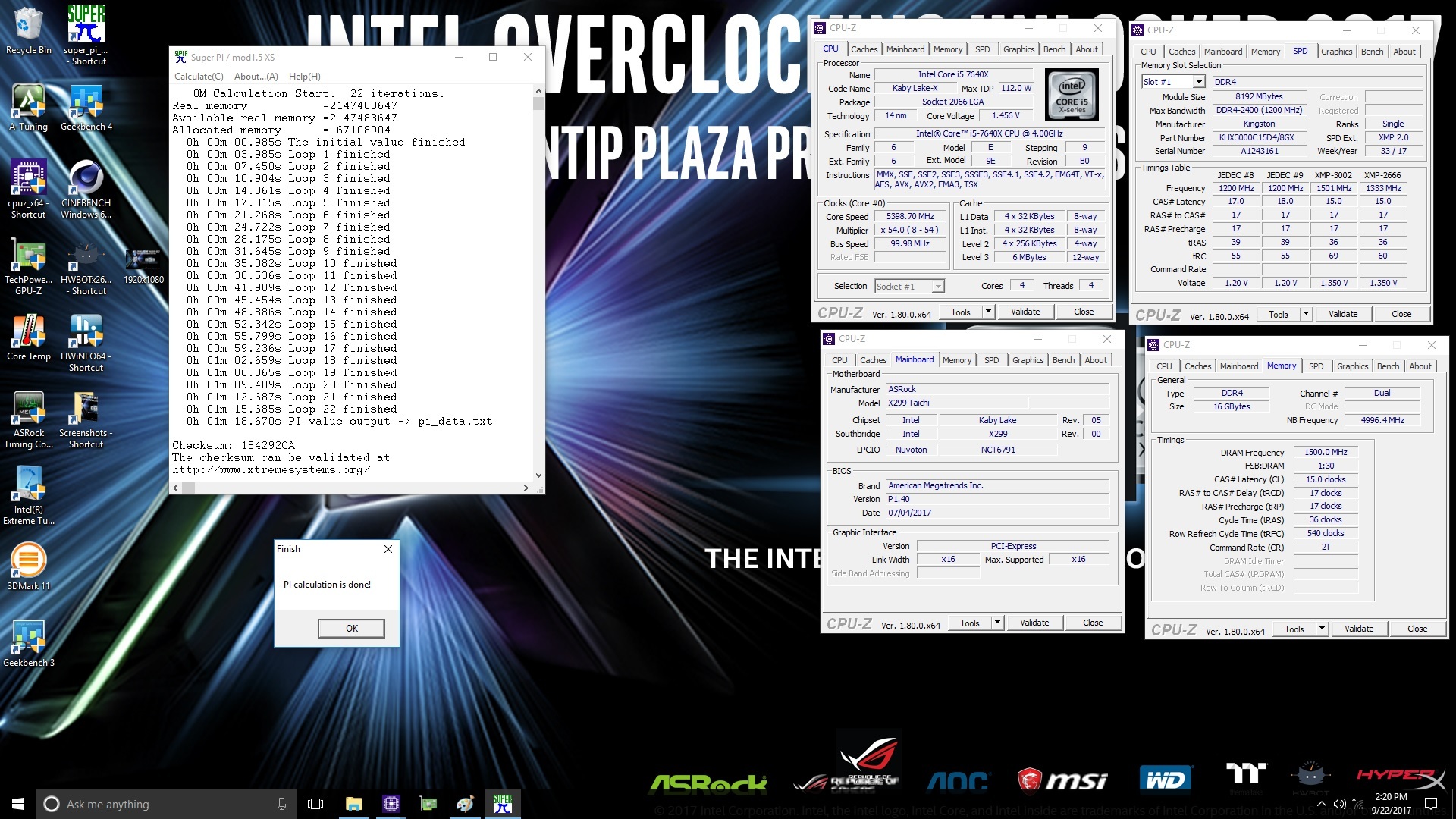Show hidden system tray icons chevron
The width and height of the screenshot is (1456, 819).
(x=1321, y=804)
